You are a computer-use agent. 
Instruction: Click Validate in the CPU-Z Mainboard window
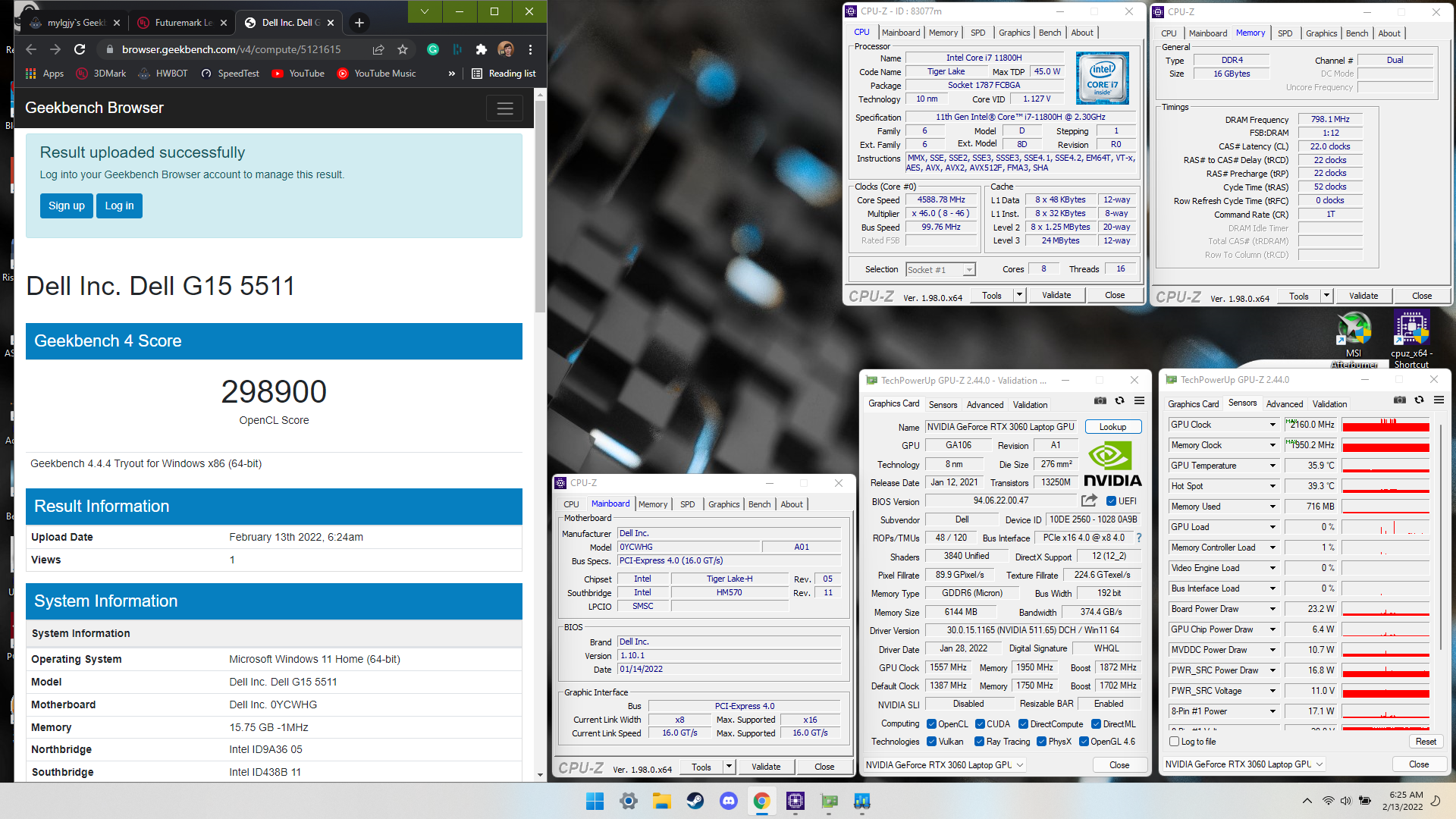coord(766,767)
